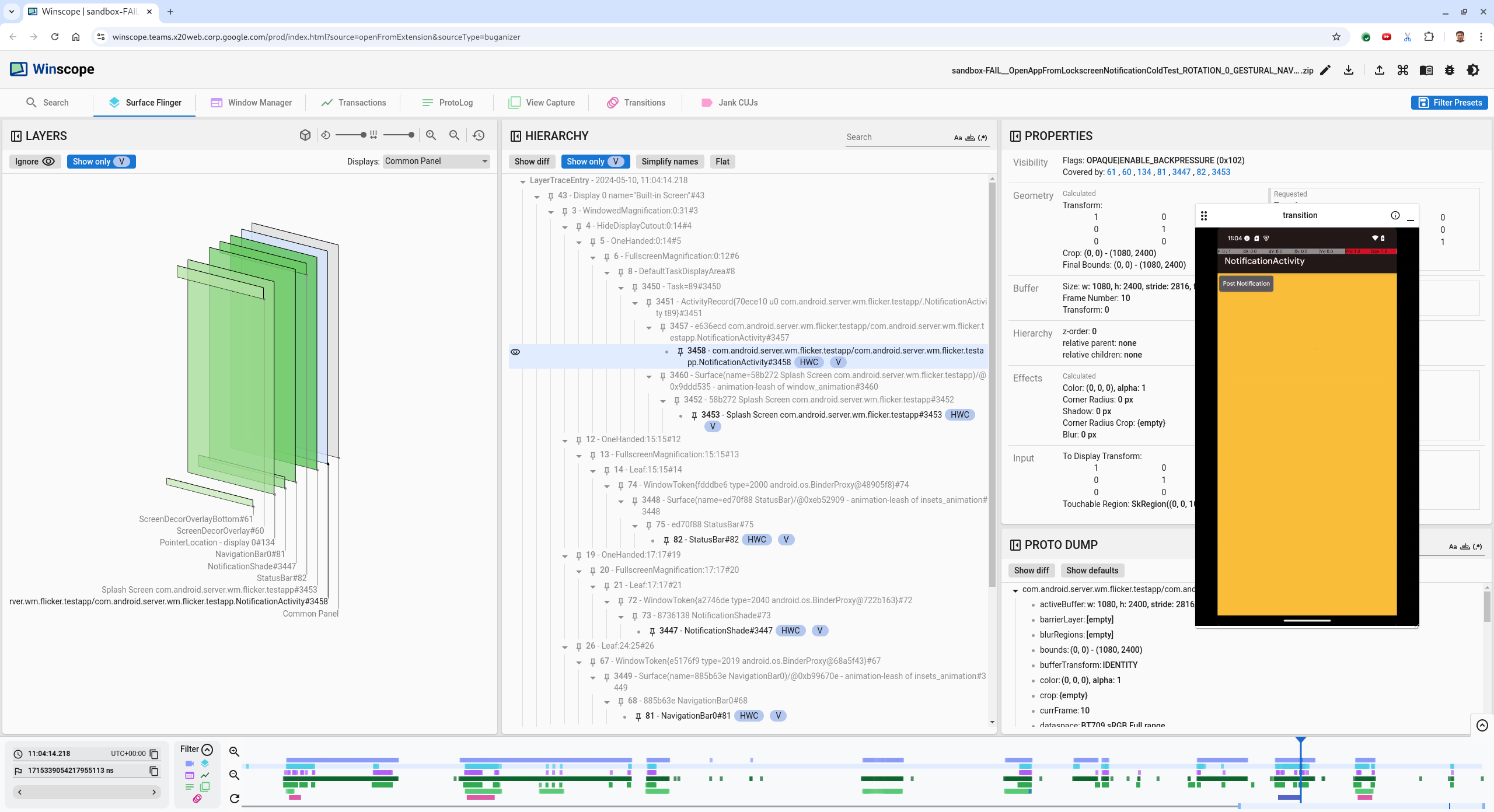
Task: Collapse the LayerTraceEntry root node
Action: pos(523,181)
